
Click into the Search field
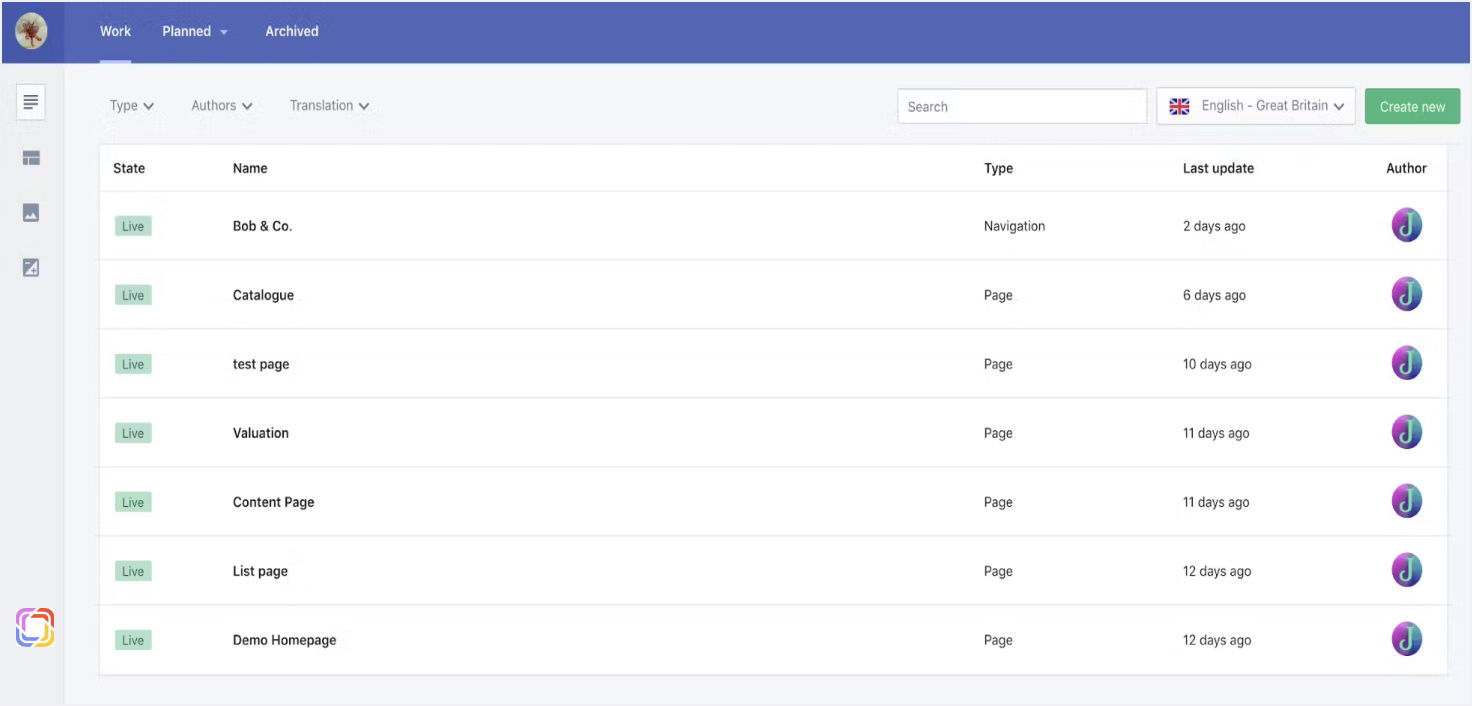[1021, 107]
